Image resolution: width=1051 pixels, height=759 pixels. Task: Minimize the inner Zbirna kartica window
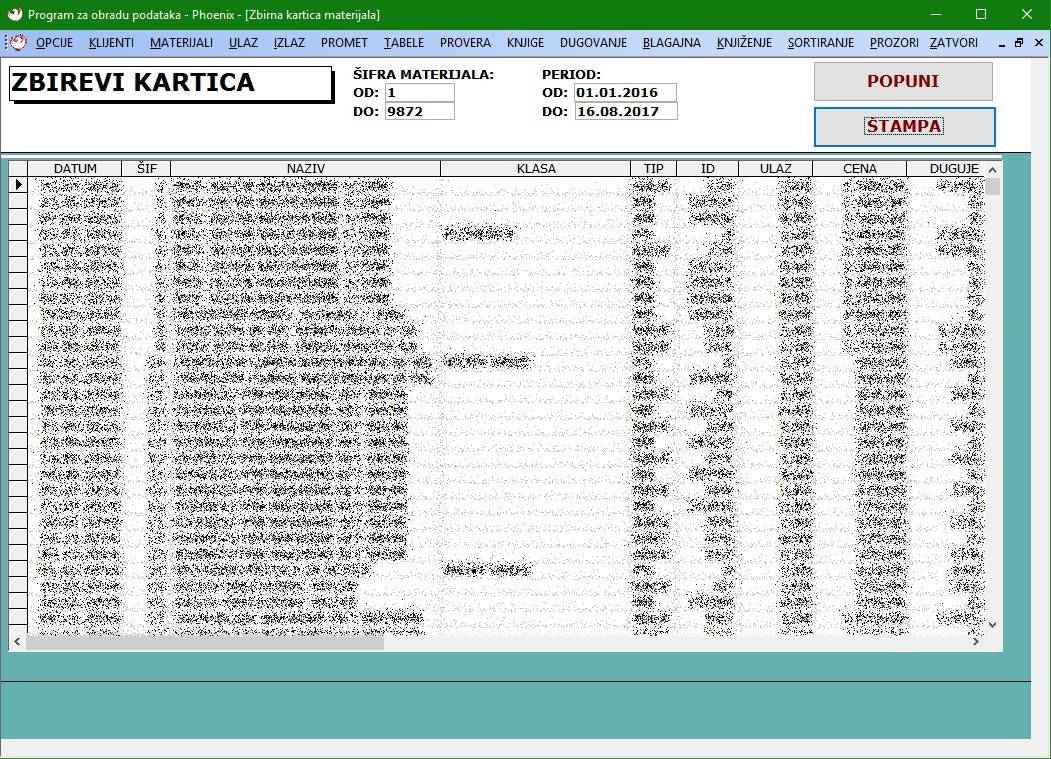click(x=1001, y=43)
